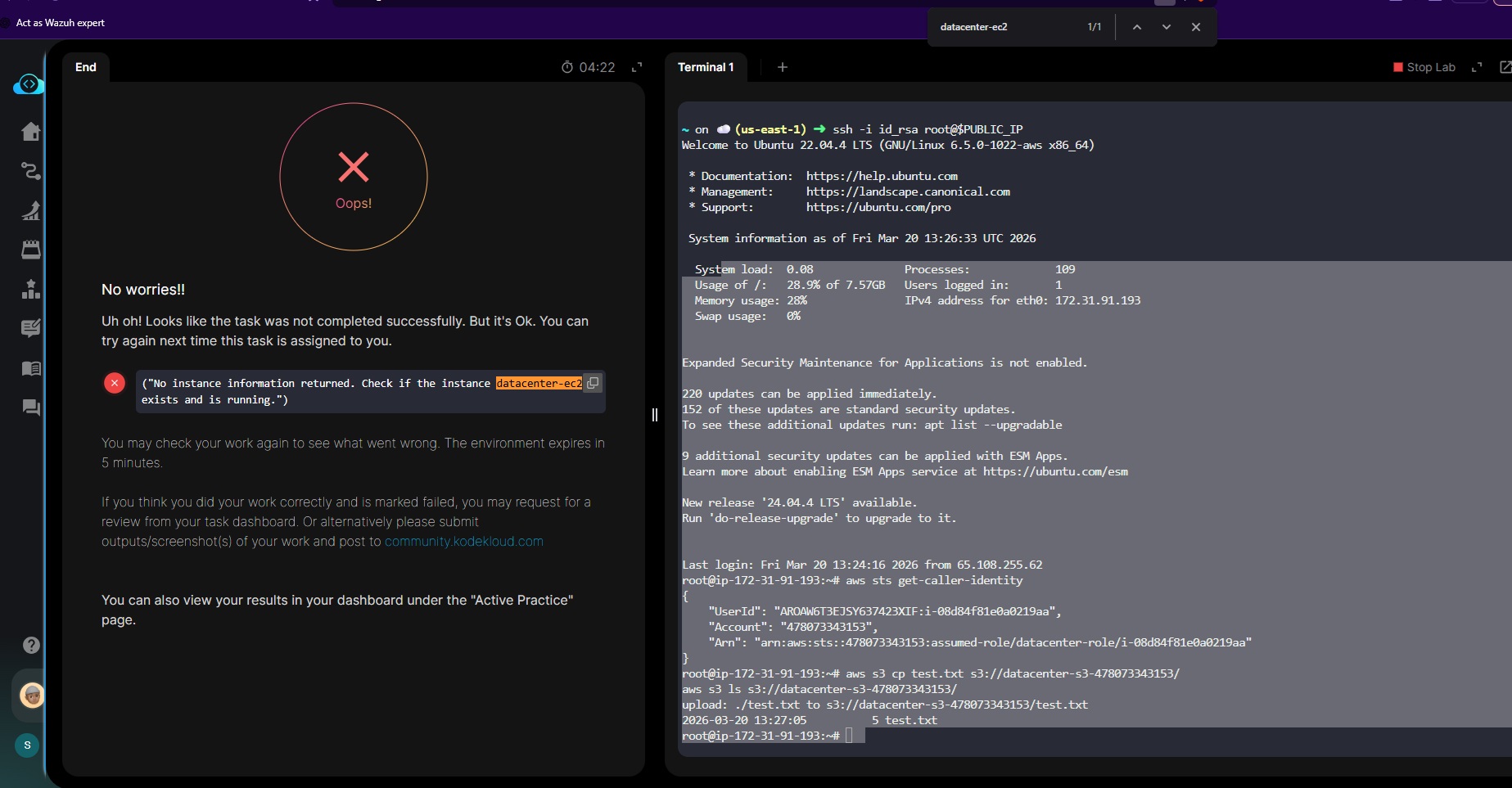This screenshot has height=788, width=1512.
Task: Open the chat bubbles icon in sidebar
Action: [x=31, y=408]
